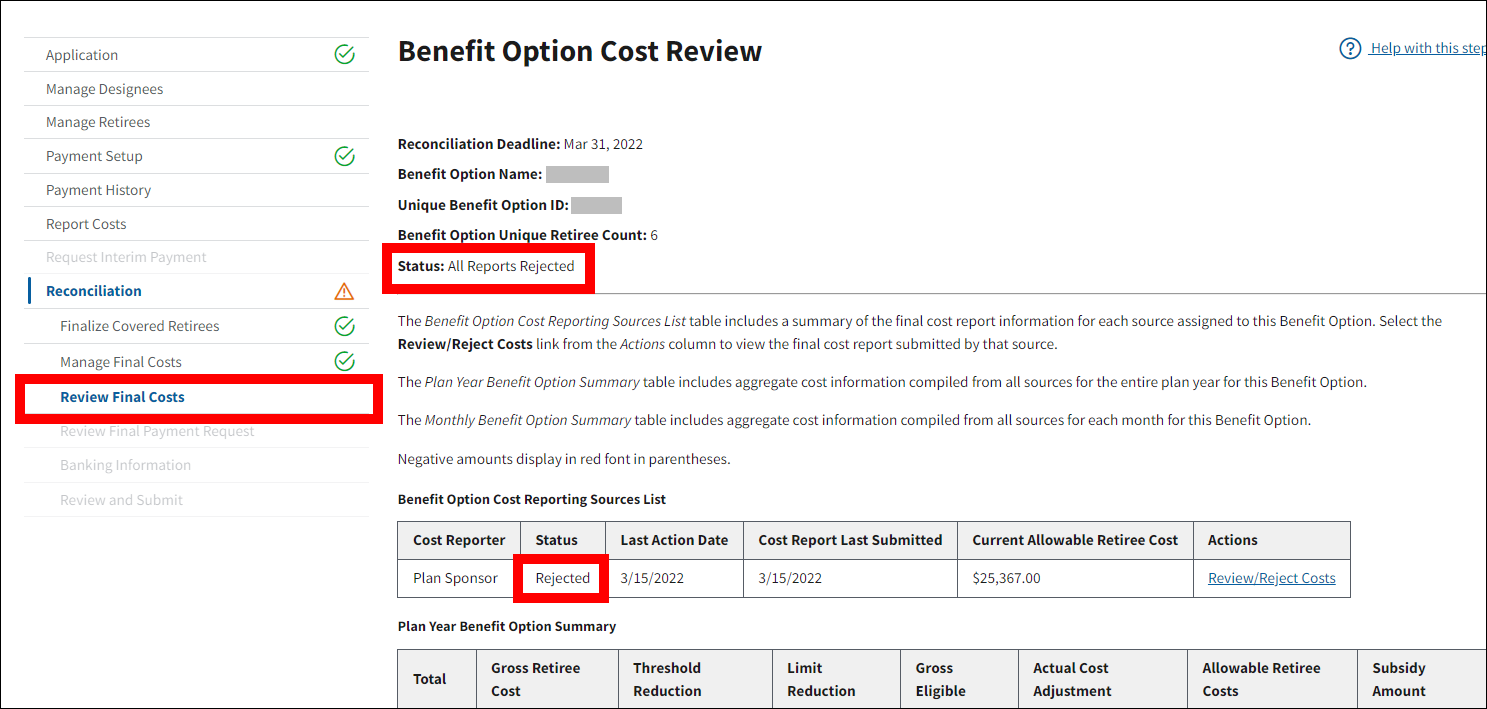The height and width of the screenshot is (709, 1487).
Task: Collapse the Reconciliation section
Action: (94, 291)
